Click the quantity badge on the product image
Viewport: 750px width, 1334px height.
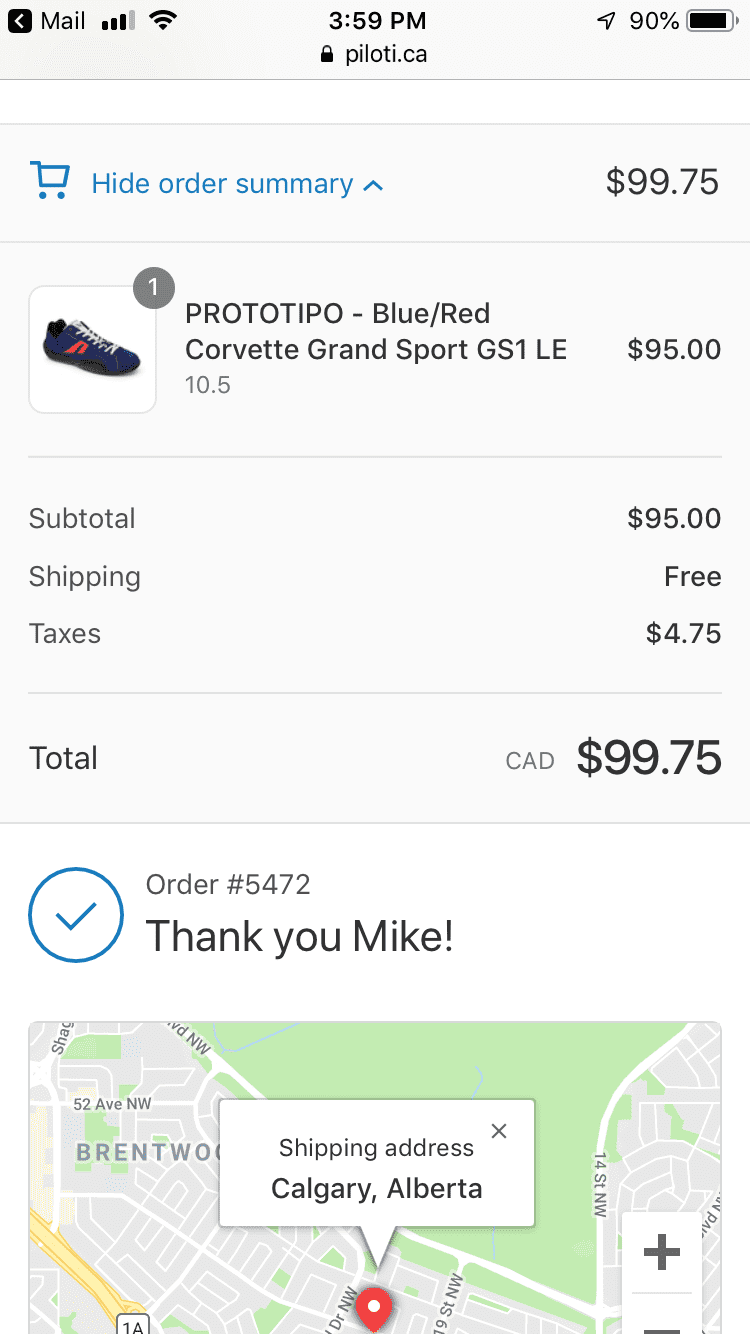(153, 288)
